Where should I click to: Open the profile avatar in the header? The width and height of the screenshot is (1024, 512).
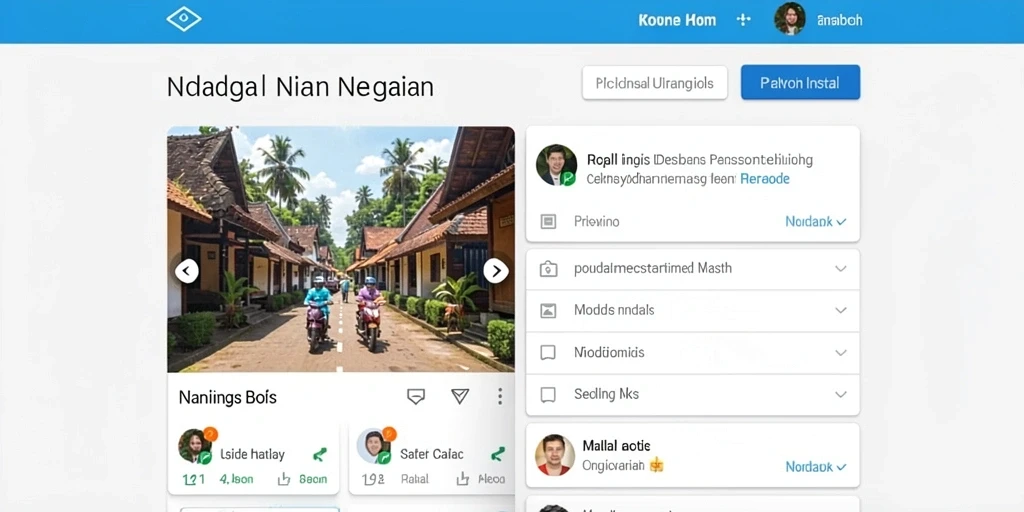pyautogui.click(x=790, y=19)
